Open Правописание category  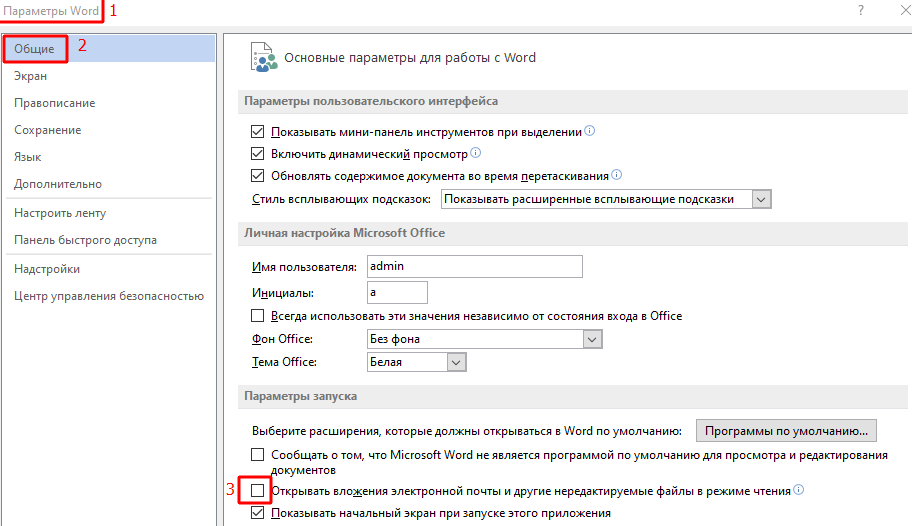[x=109, y=102]
